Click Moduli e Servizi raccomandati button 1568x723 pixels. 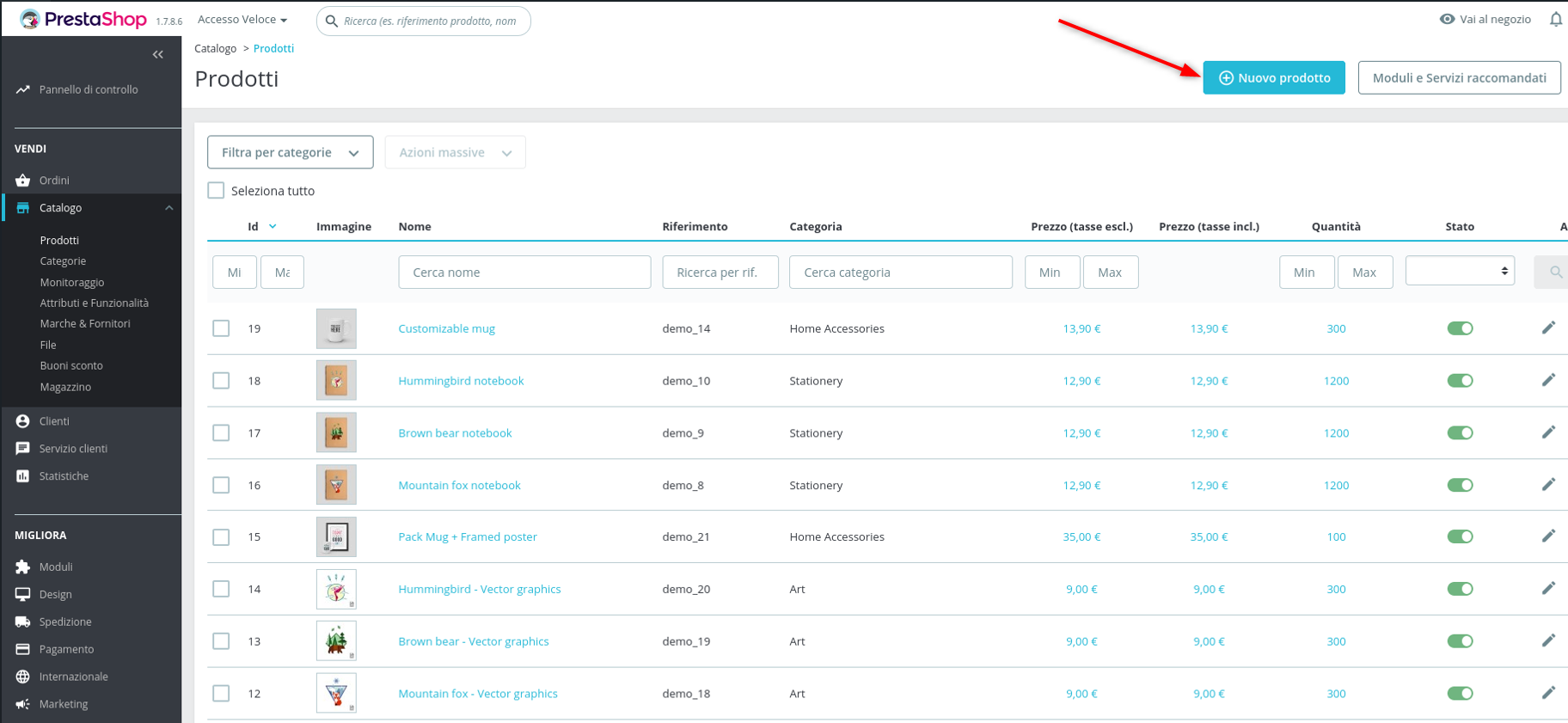click(x=1460, y=77)
